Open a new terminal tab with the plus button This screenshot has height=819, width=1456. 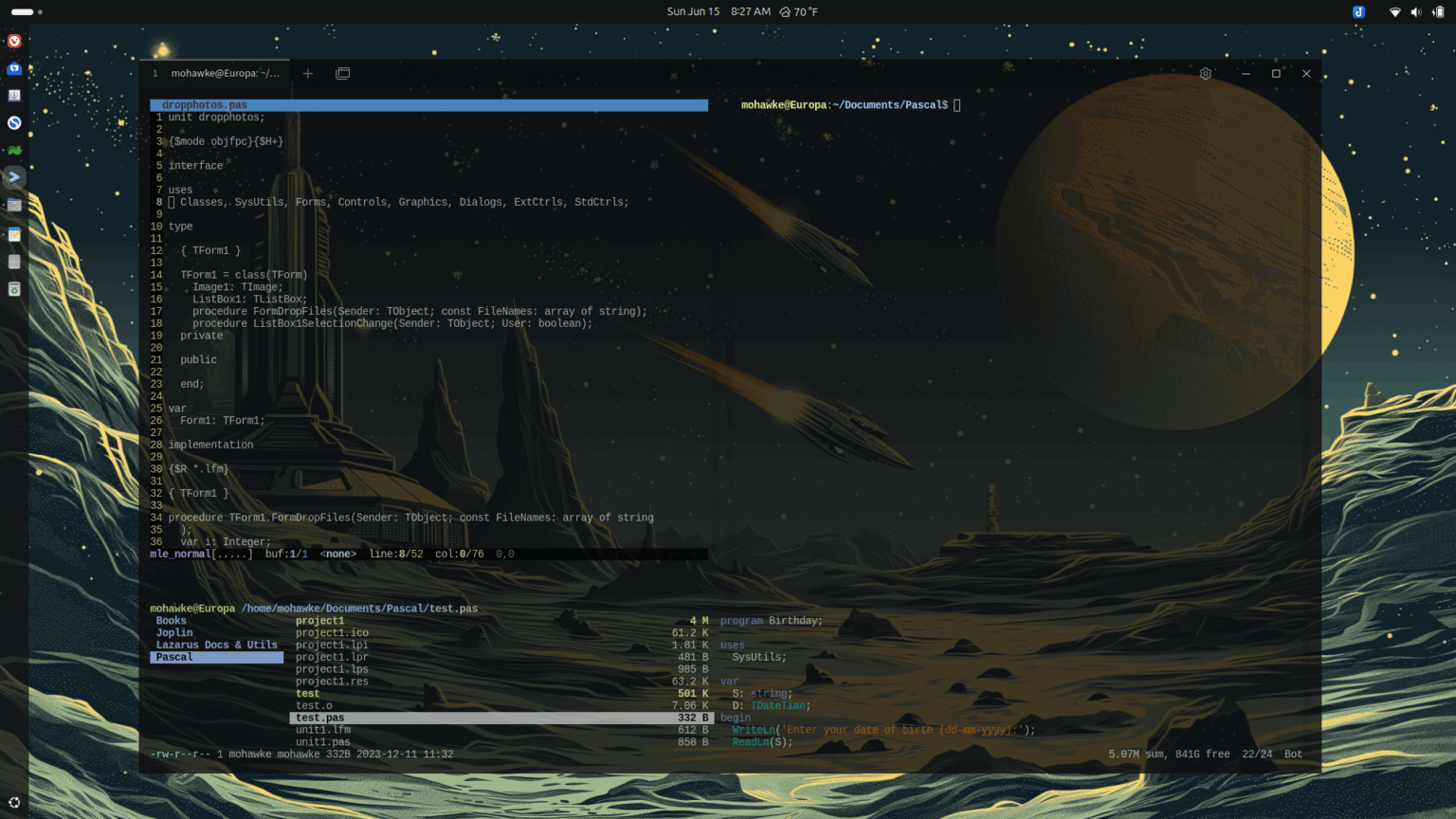(307, 73)
